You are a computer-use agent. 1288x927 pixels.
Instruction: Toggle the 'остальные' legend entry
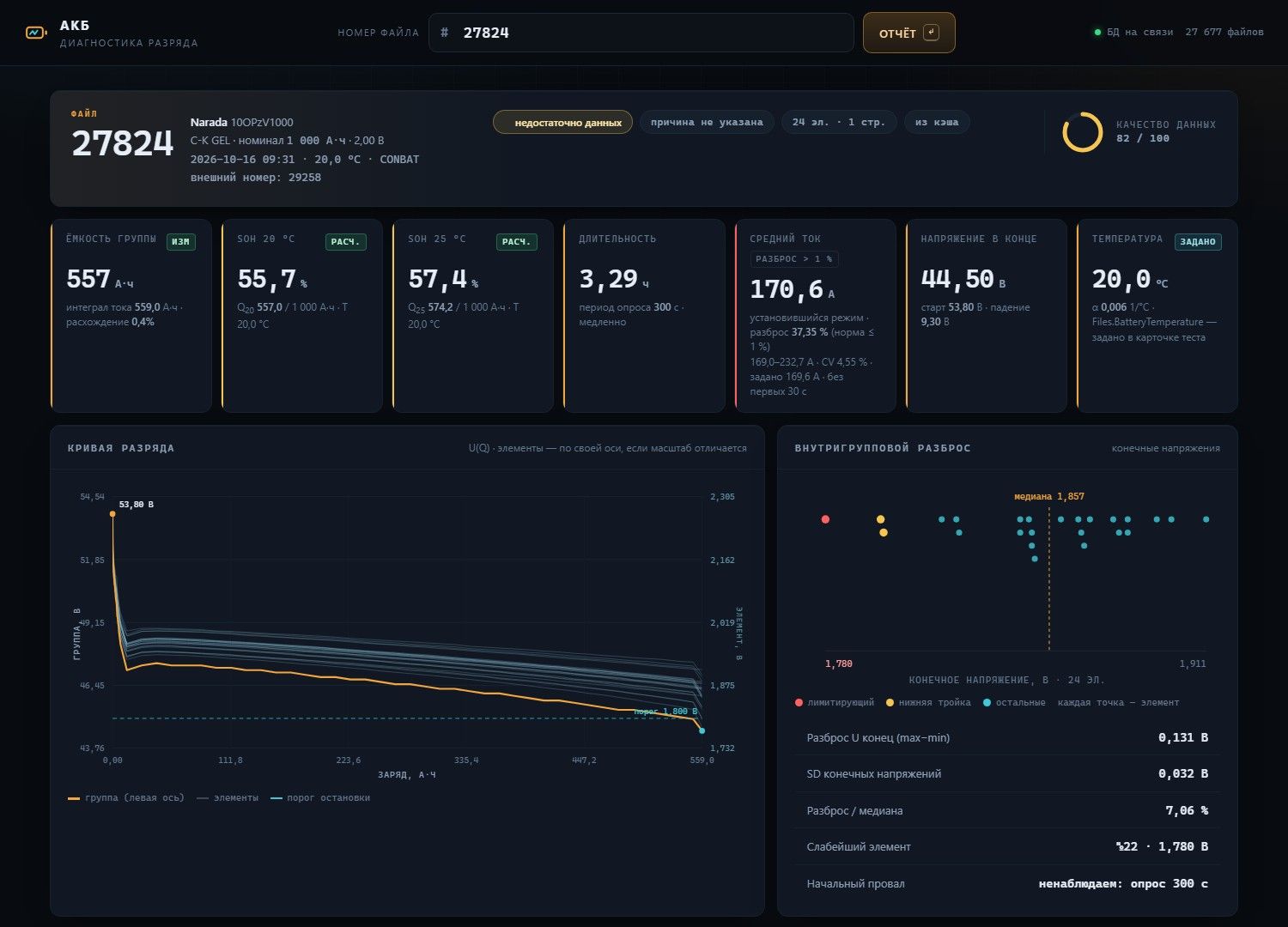[1014, 702]
